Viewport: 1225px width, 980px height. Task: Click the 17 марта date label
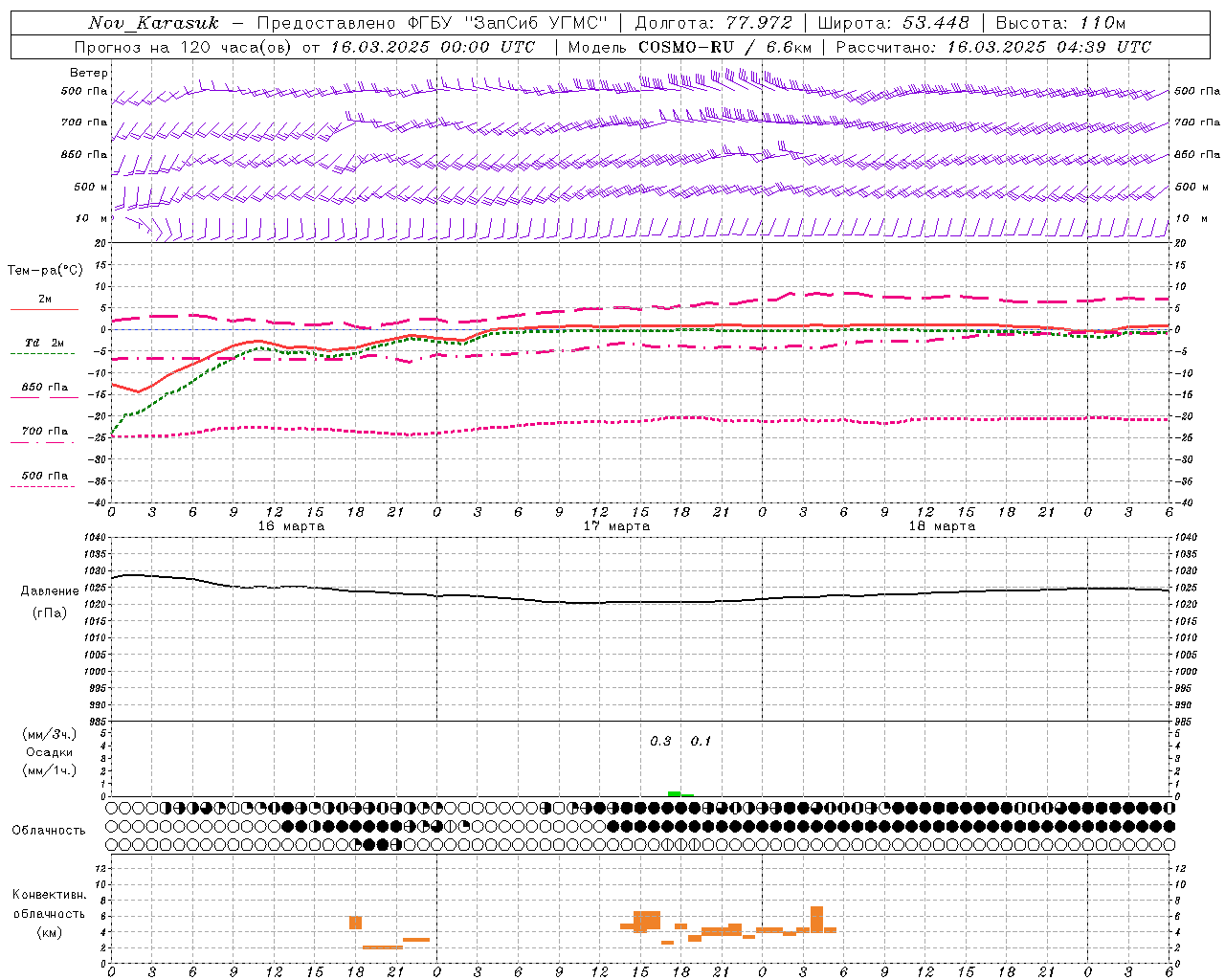pyautogui.click(x=616, y=526)
